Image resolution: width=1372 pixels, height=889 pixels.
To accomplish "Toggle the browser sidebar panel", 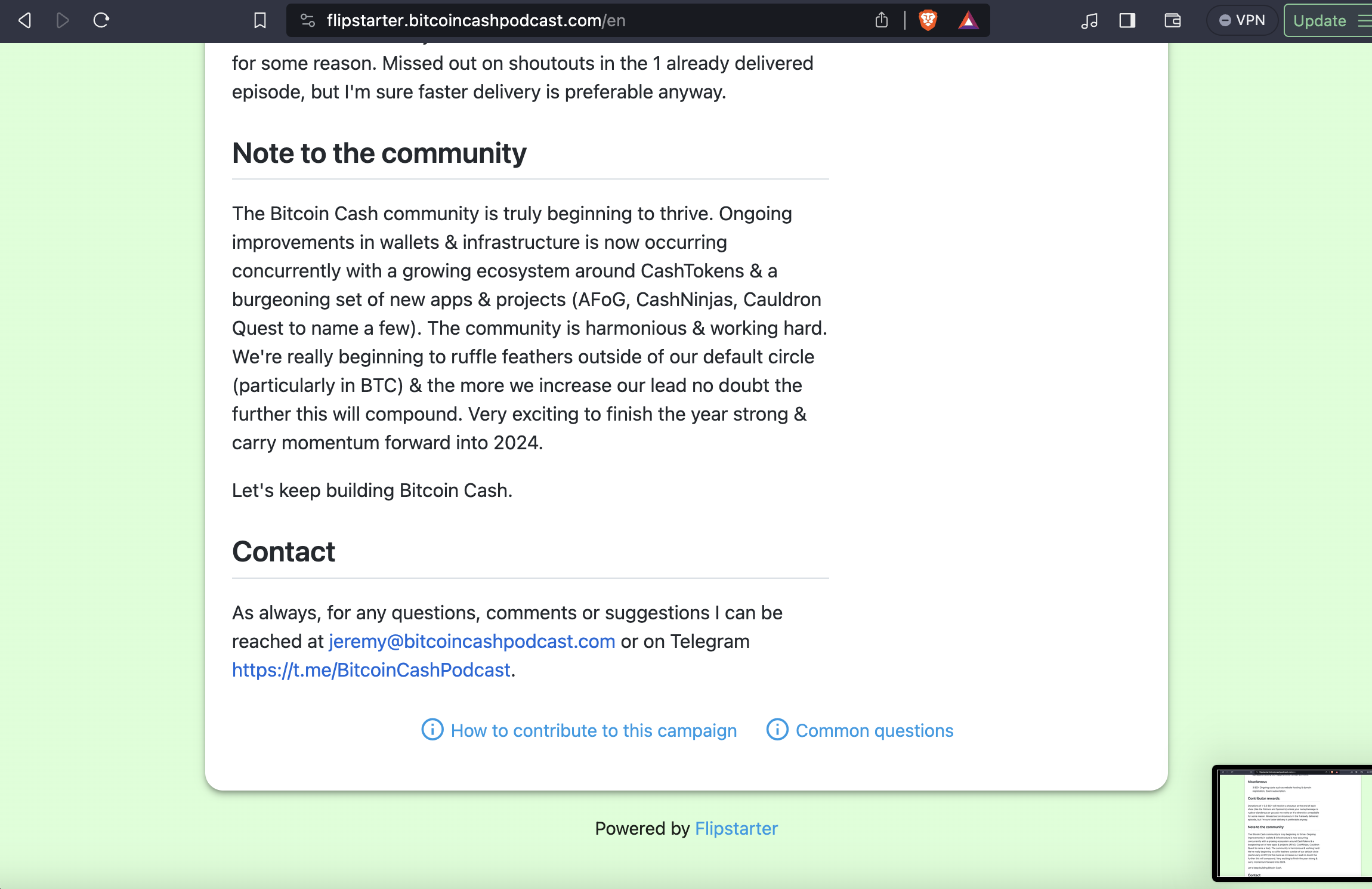I will (1127, 21).
